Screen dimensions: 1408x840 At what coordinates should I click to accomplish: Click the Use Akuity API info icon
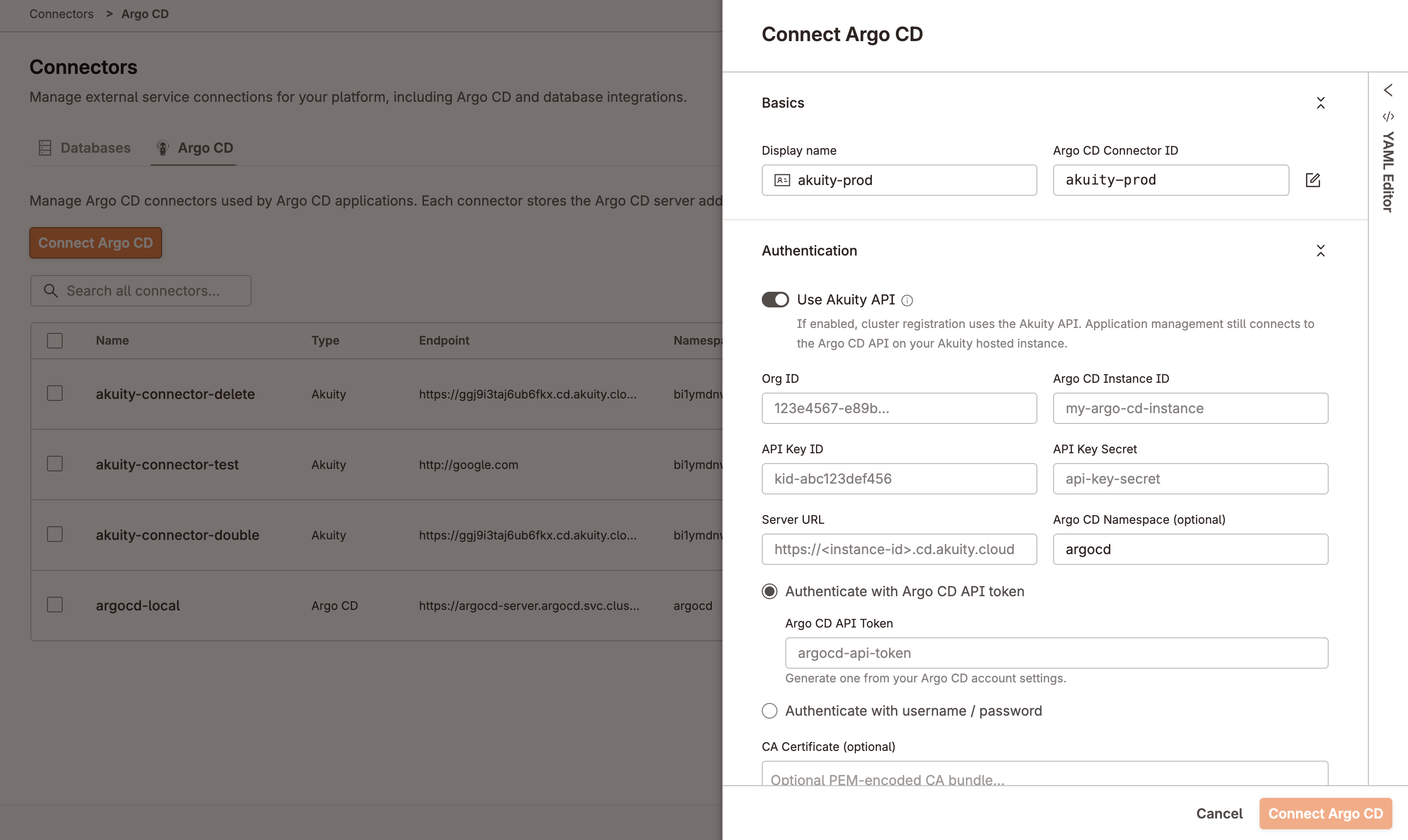(x=907, y=301)
